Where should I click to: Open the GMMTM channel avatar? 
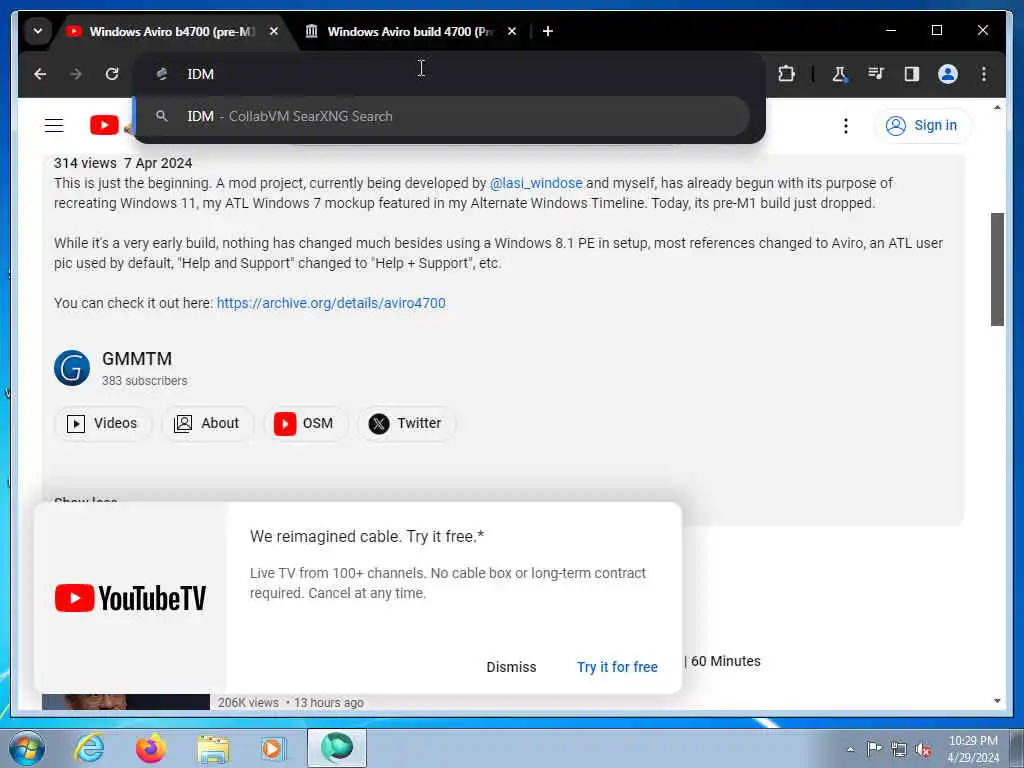coord(72,368)
